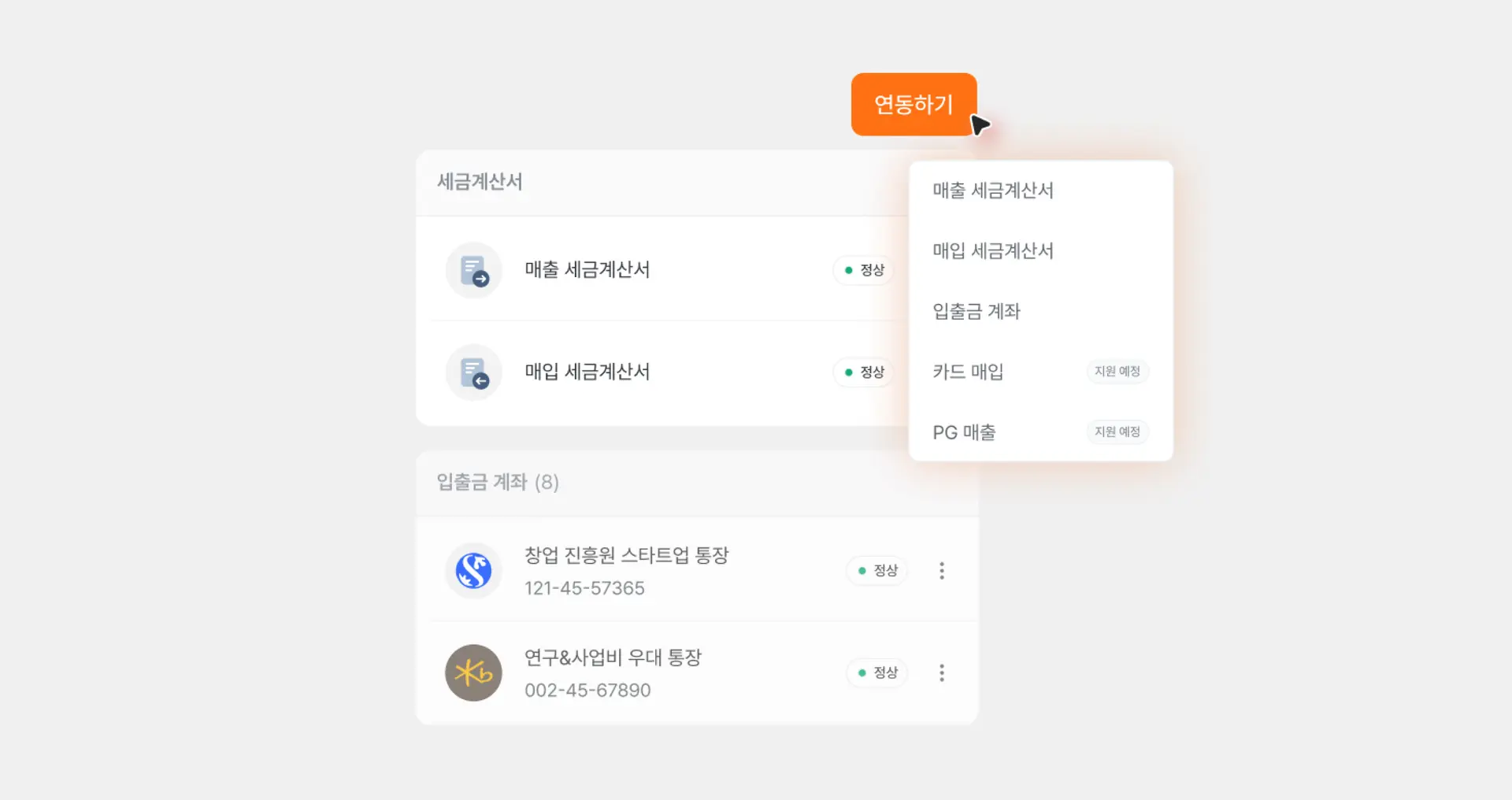Click the green status dot beside 매출 세금계산서
The width and height of the screenshot is (1512, 800).
pyautogui.click(x=848, y=270)
